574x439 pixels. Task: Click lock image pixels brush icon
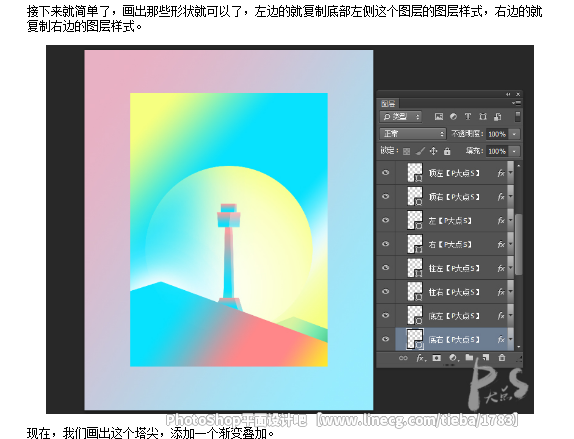420,151
